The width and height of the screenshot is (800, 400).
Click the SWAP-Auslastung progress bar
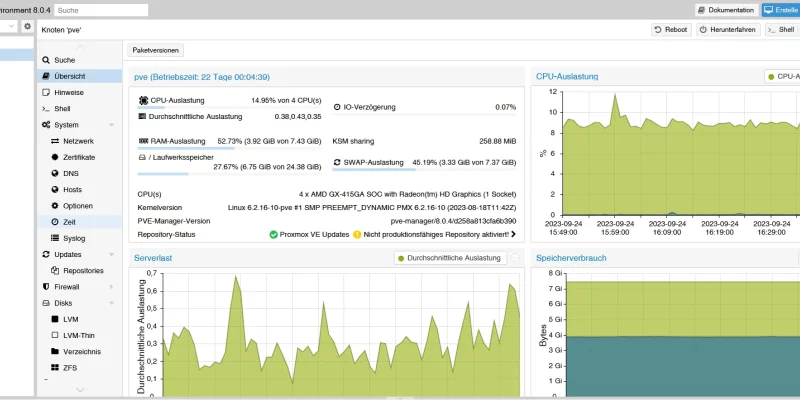click(x=424, y=169)
